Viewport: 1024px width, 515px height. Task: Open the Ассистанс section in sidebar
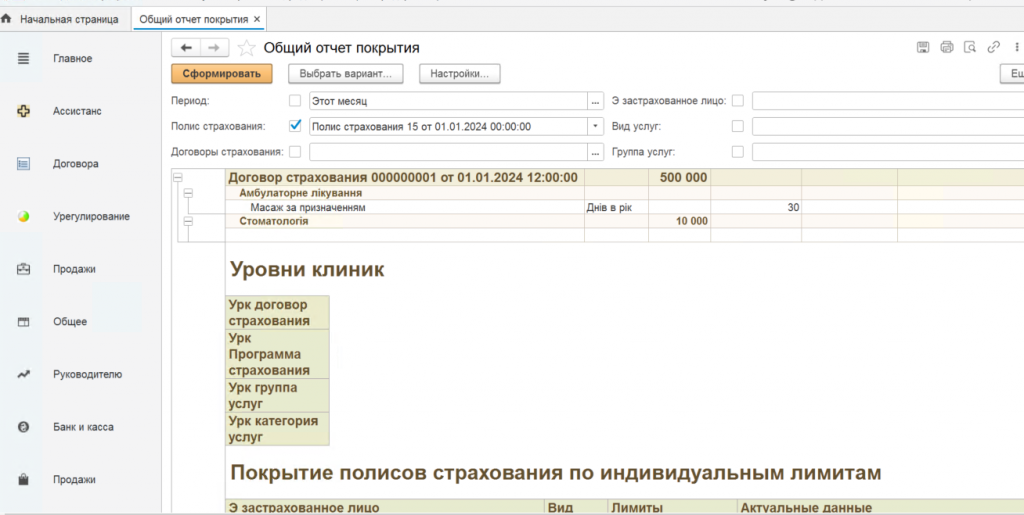point(77,111)
